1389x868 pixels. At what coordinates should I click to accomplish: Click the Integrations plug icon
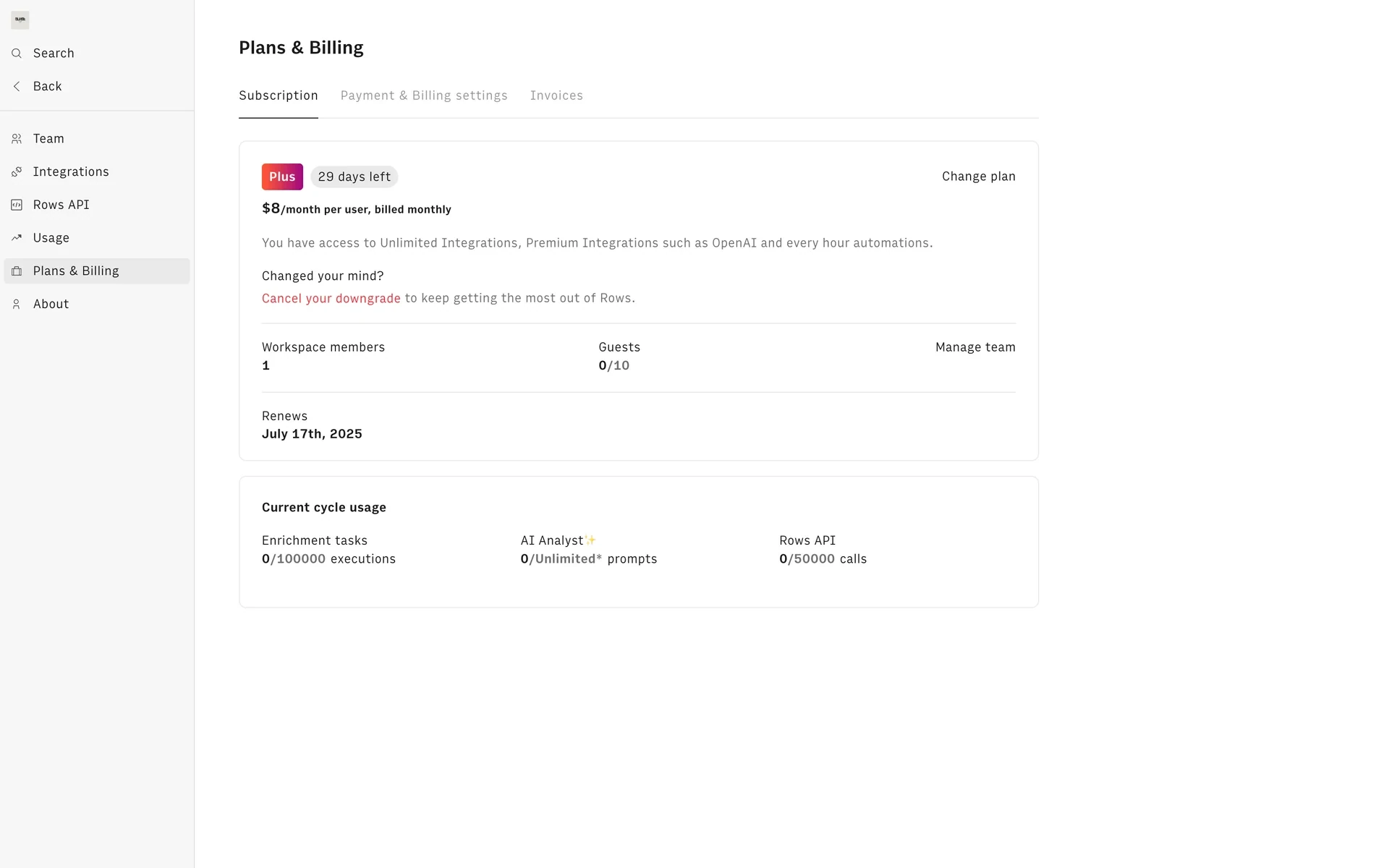click(17, 172)
